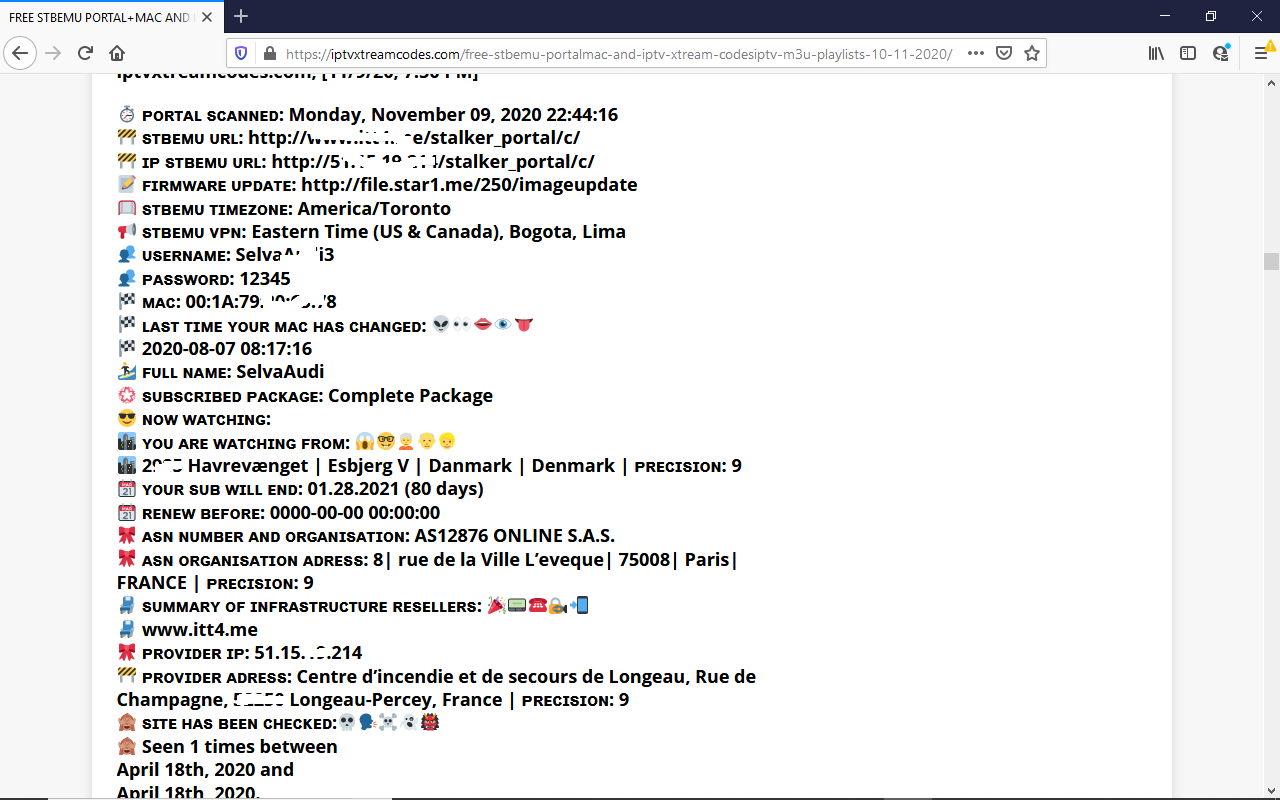The height and width of the screenshot is (800, 1280).
Task: Click the memo emoji beside Firmware Update
Action: (x=127, y=185)
